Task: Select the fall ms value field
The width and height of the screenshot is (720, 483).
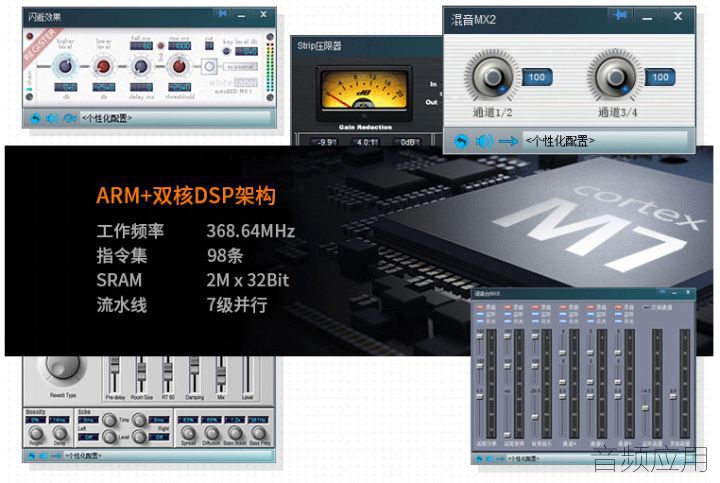Action: [x=141, y=46]
